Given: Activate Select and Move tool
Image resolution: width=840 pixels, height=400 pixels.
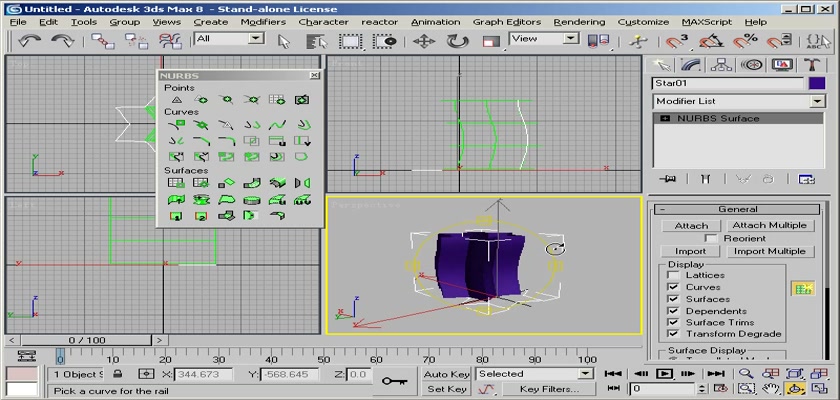Looking at the screenshot, I should [x=423, y=41].
